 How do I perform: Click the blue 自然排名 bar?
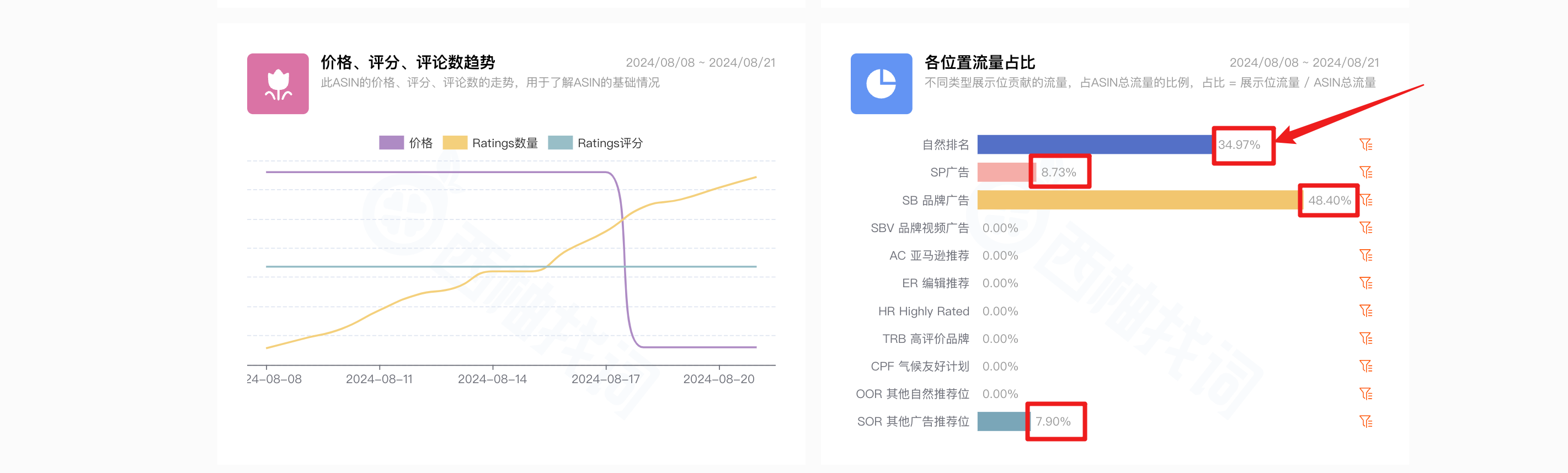[x=1095, y=144]
